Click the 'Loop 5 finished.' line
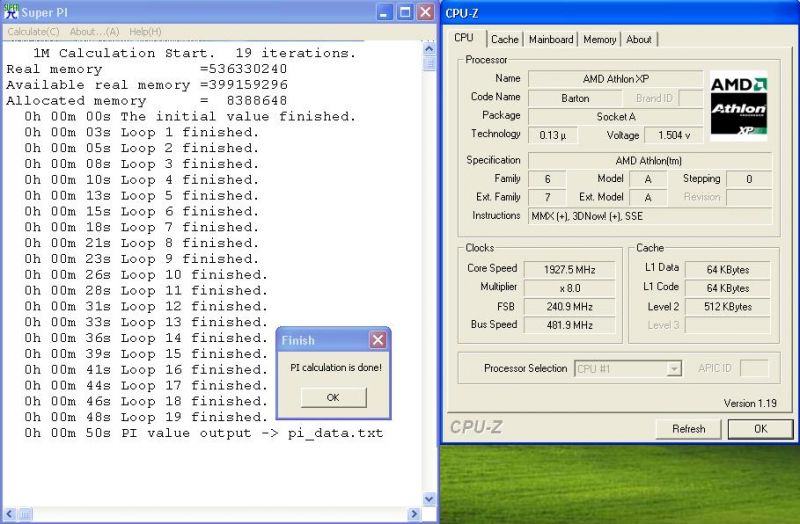This screenshot has height=524, width=800. (x=141, y=195)
